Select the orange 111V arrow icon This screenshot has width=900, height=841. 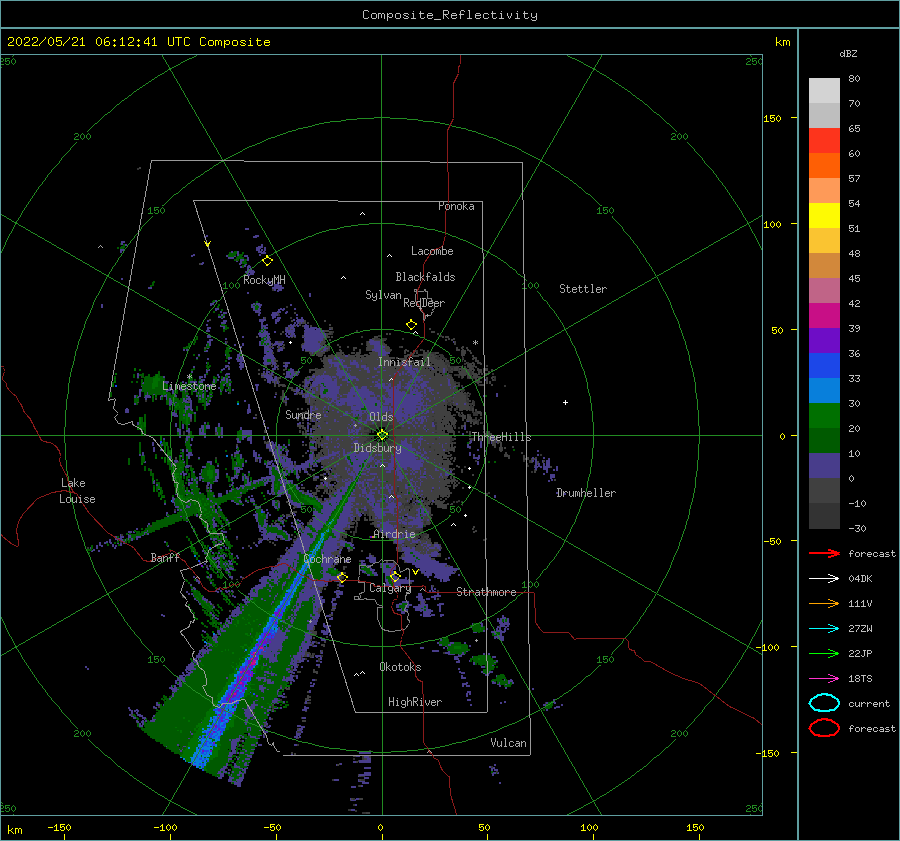tap(824, 603)
